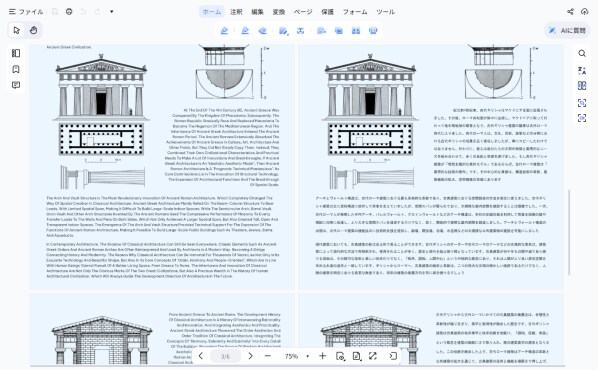Screen dimensions: 598x370
Task: Click the print icon in top bar
Action: [69, 12]
